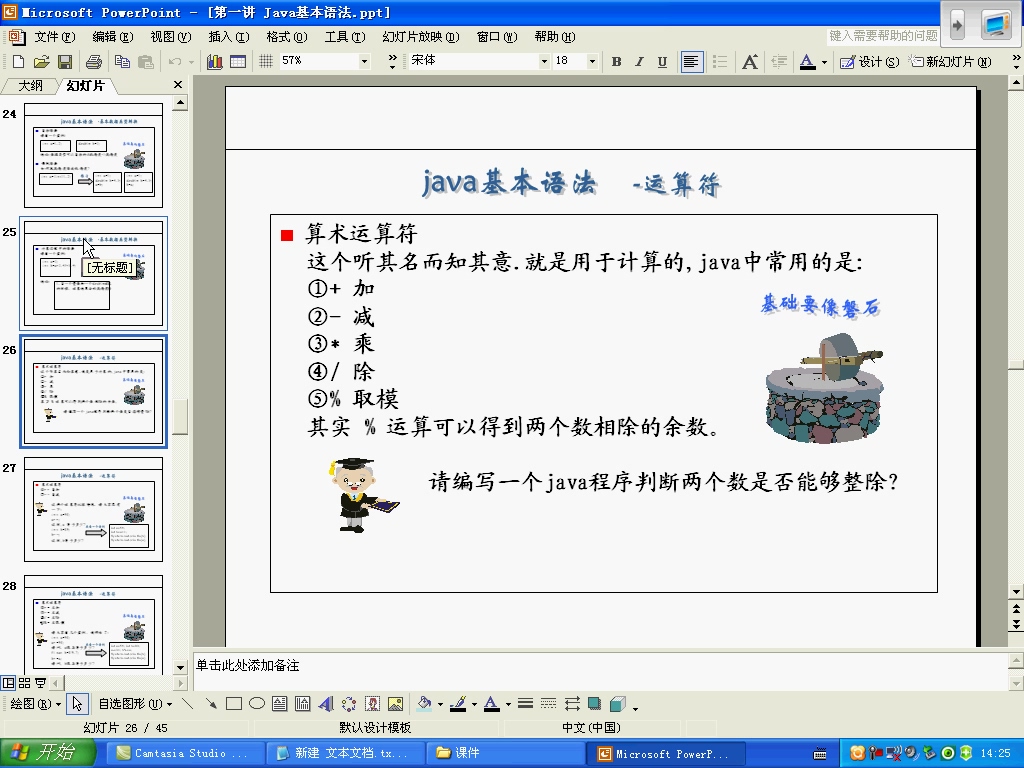Open font color dropdown on the formatting toolbar
The image size is (1024, 768).
pyautogui.click(x=824, y=62)
